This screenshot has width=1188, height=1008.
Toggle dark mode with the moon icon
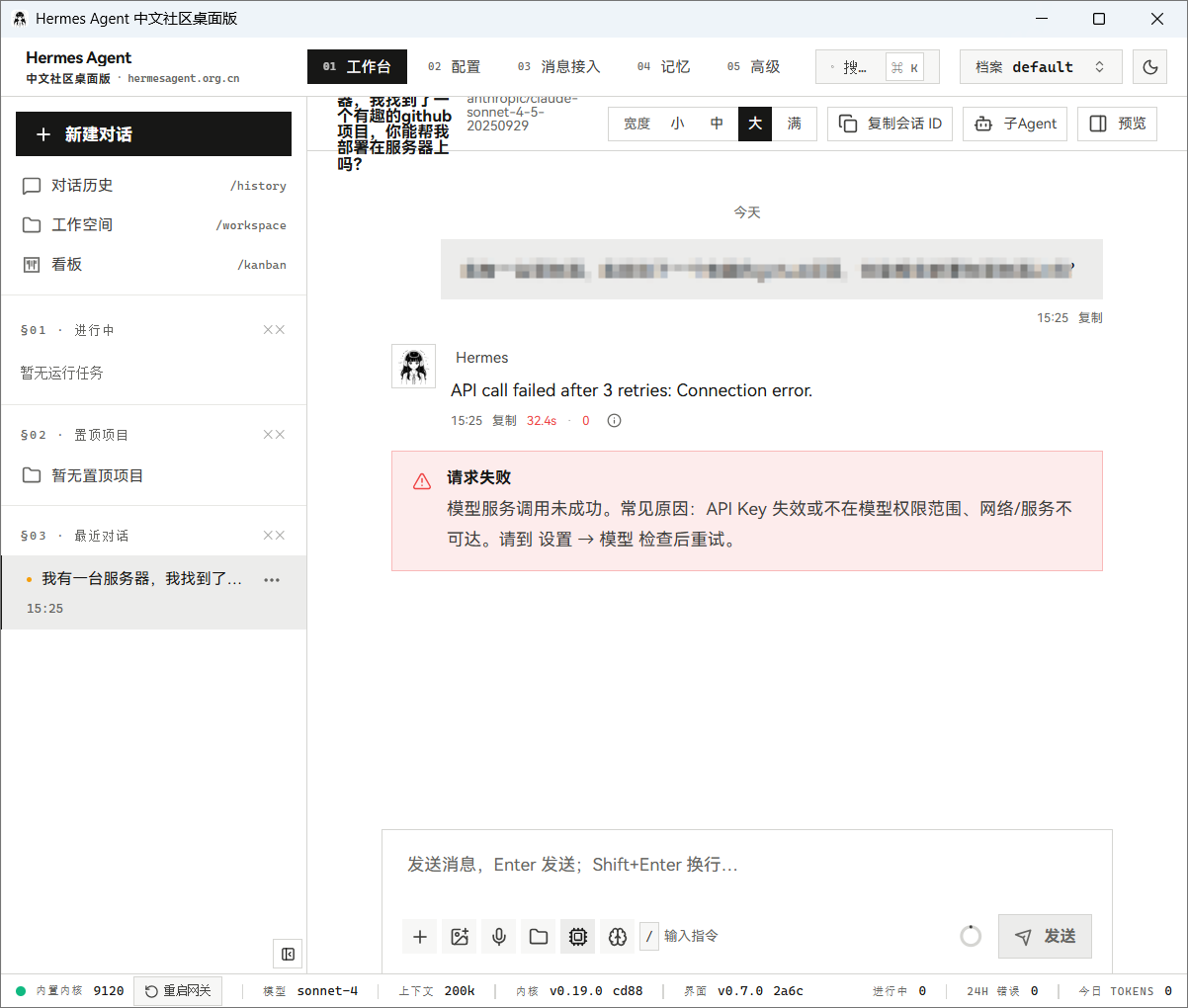pyautogui.click(x=1149, y=67)
